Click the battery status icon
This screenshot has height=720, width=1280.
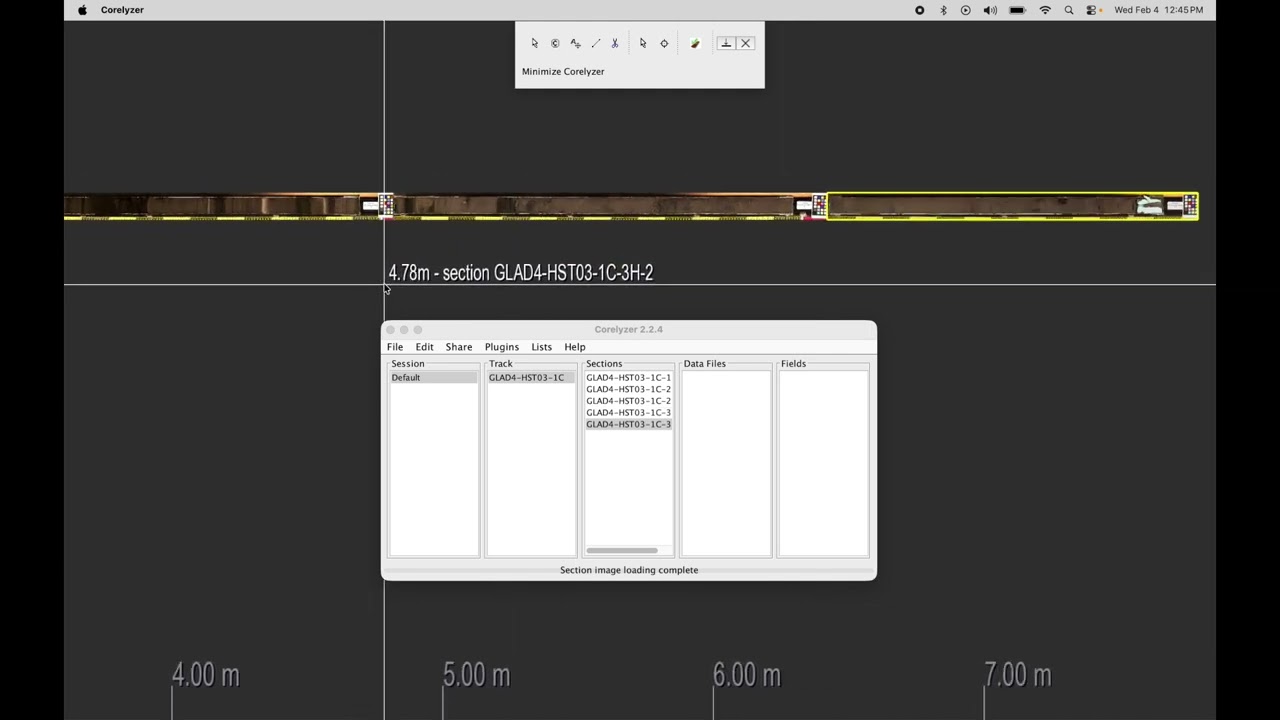click(x=1017, y=10)
